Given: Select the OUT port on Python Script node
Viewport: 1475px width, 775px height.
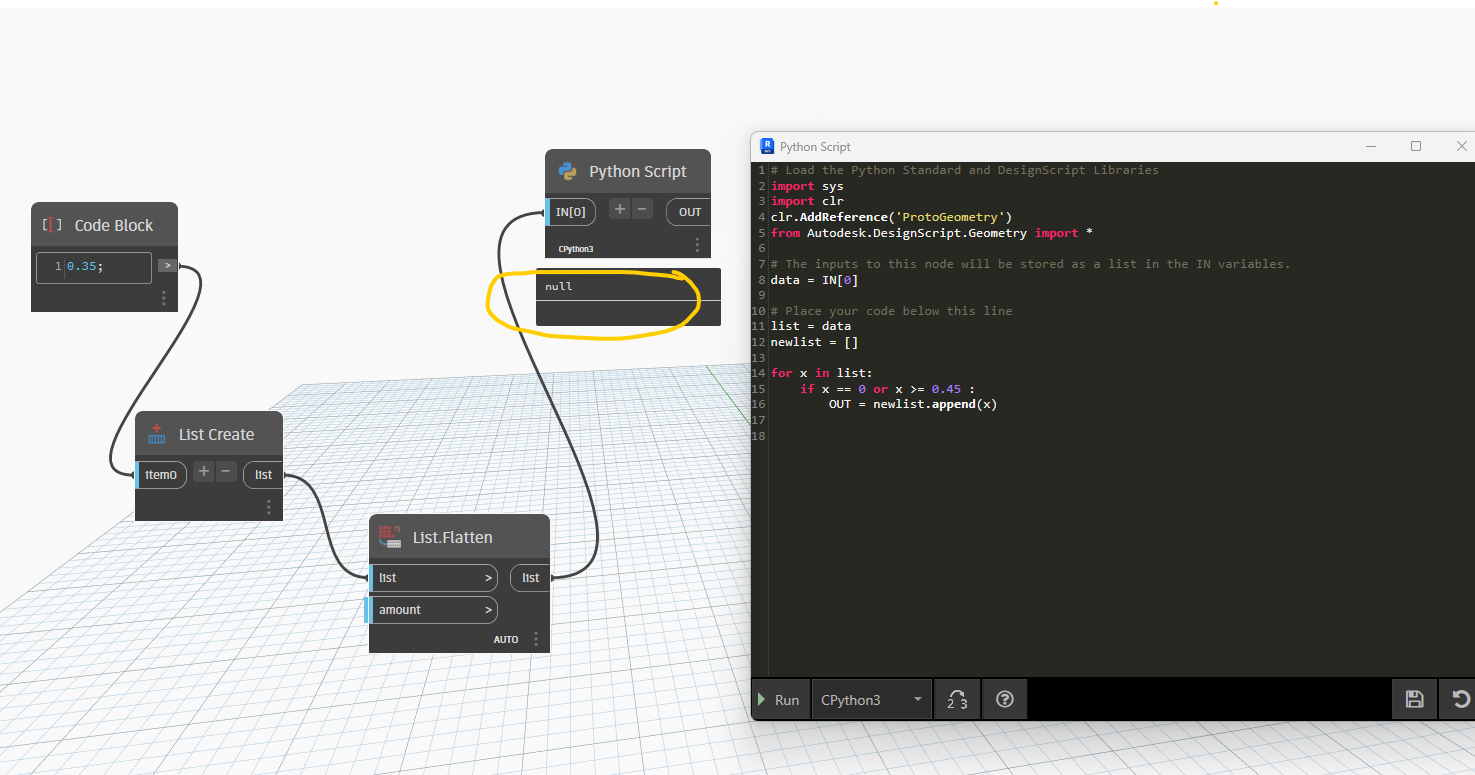Looking at the screenshot, I should 690,212.
